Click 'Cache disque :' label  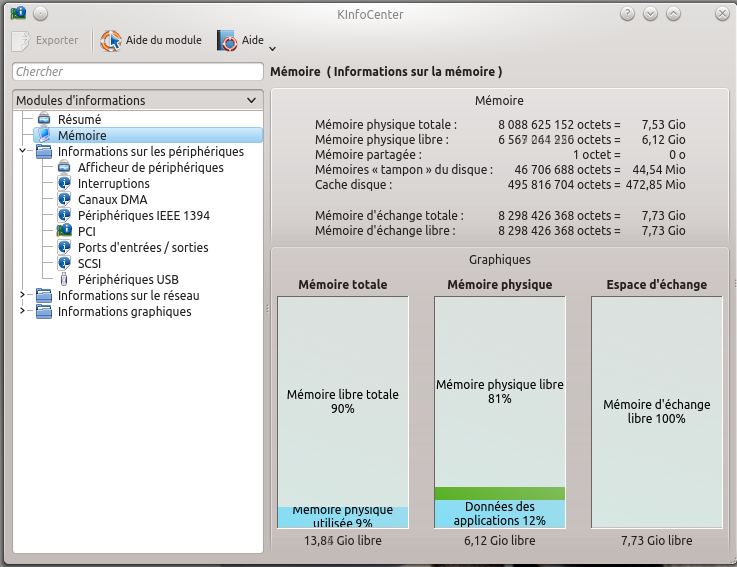(x=353, y=185)
